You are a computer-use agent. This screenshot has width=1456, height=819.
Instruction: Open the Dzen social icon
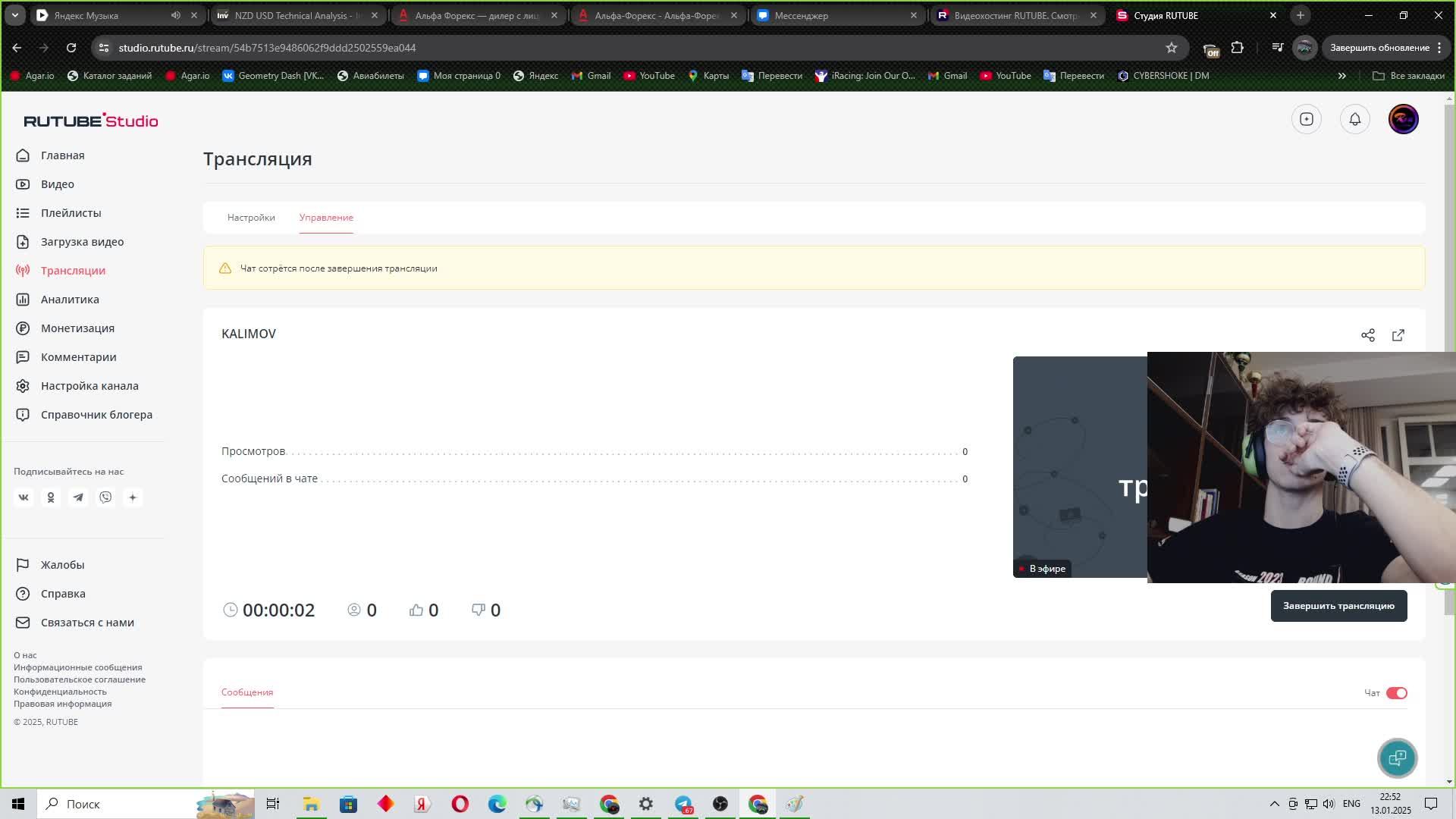[133, 497]
